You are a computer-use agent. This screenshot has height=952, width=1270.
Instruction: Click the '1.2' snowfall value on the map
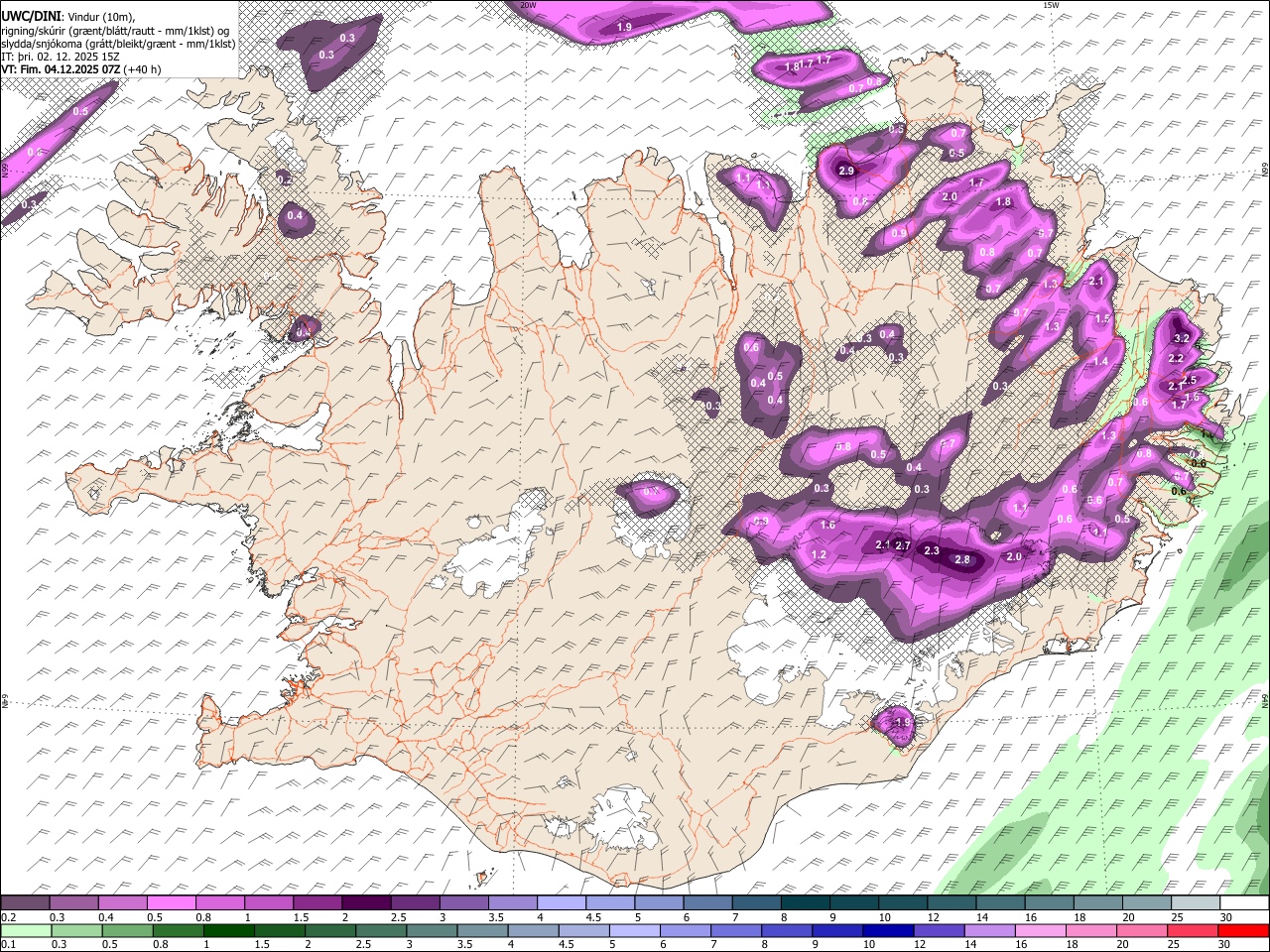tap(819, 554)
